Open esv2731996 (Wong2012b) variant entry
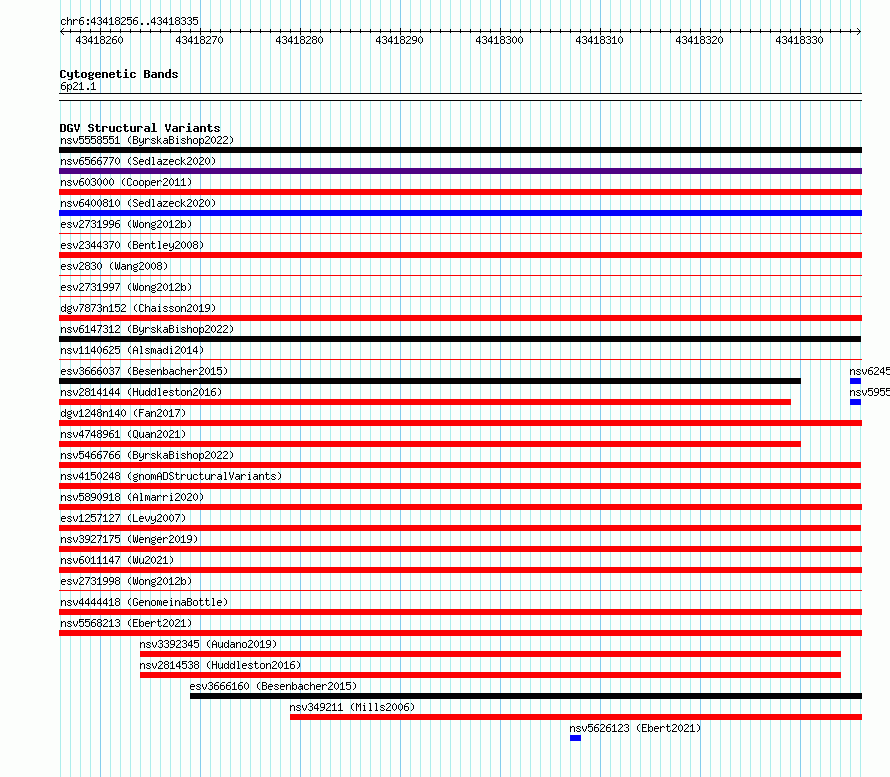Image resolution: width=890 pixels, height=777 pixels. (x=126, y=224)
